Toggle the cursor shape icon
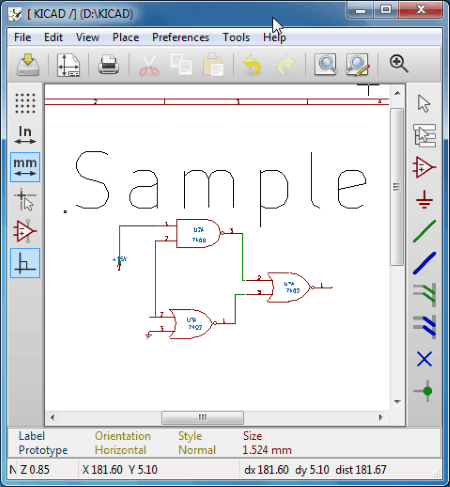 point(25,200)
